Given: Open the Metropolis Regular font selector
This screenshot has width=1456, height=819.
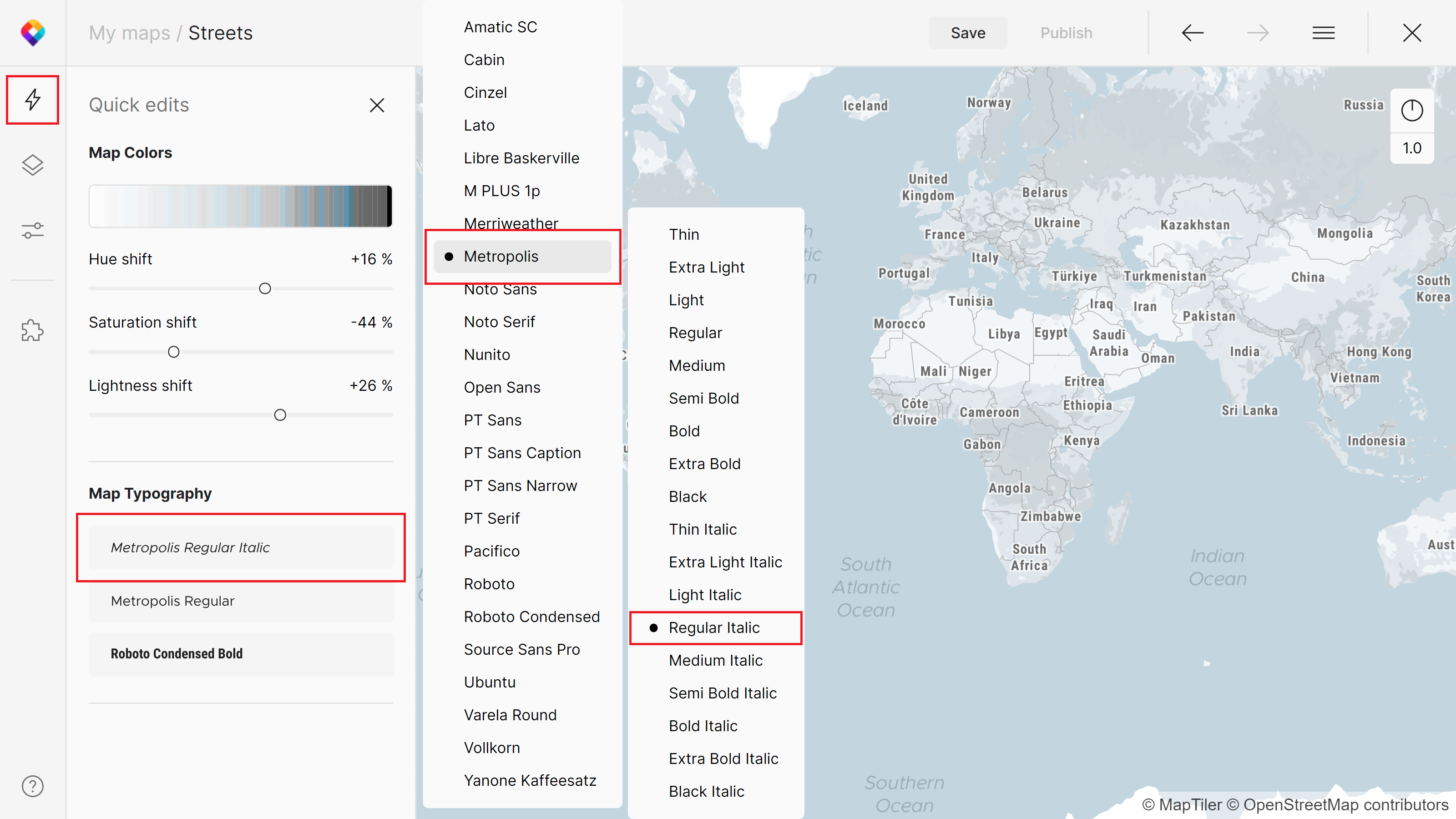Looking at the screenshot, I should 241,601.
